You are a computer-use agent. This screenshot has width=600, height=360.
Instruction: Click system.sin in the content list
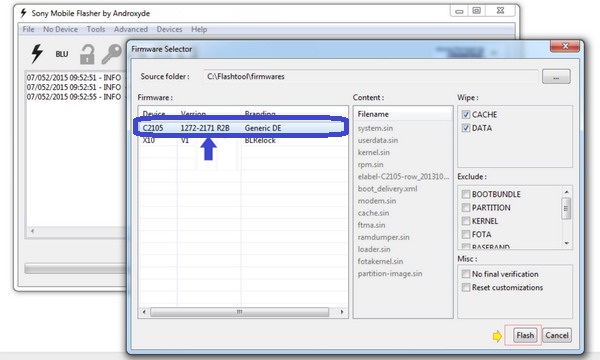(x=375, y=128)
